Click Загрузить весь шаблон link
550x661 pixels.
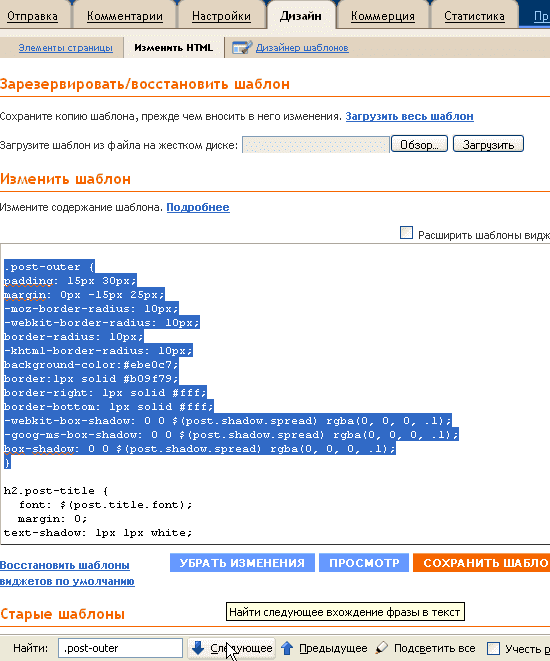click(x=410, y=116)
